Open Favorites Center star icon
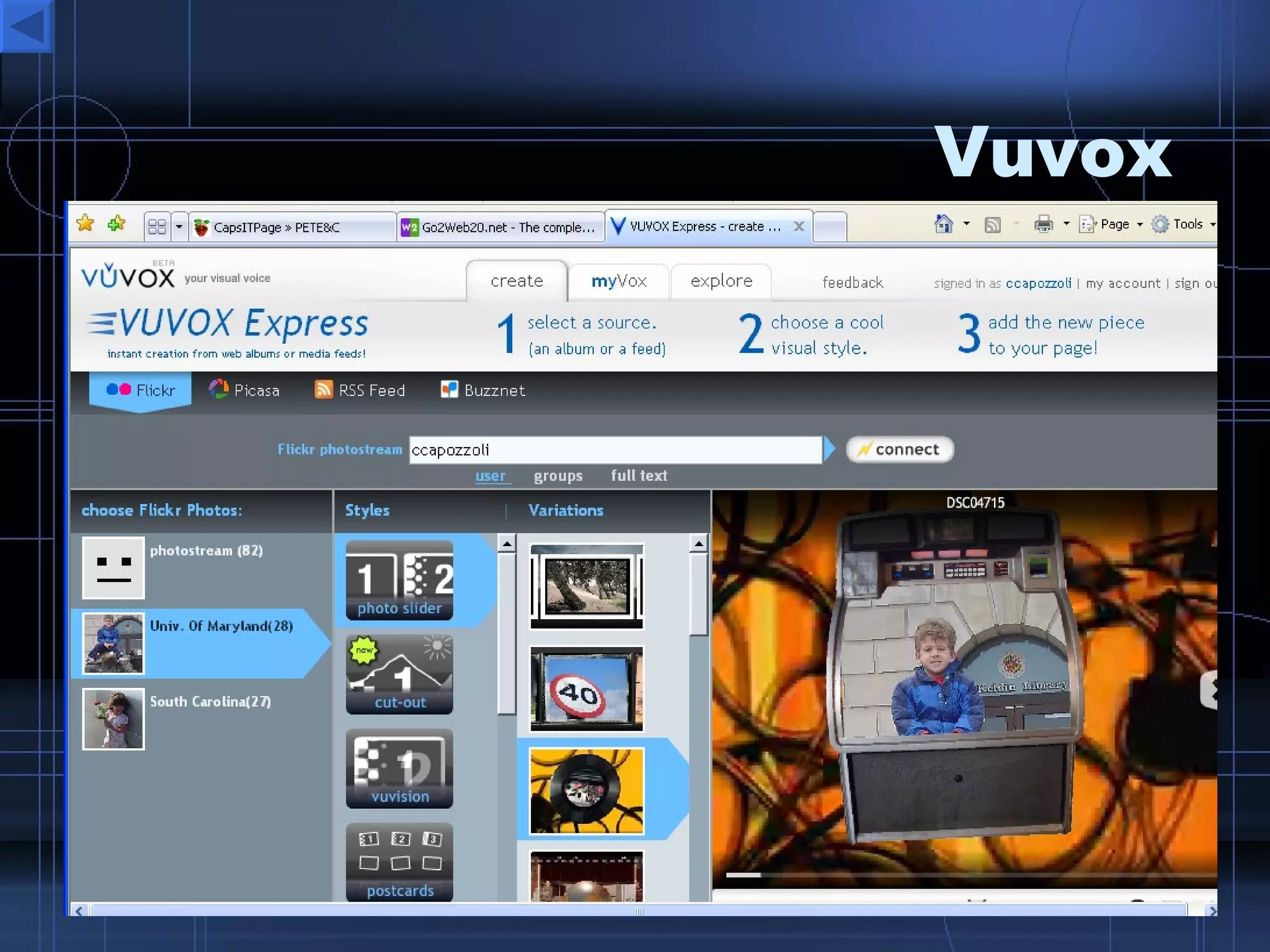The height and width of the screenshot is (952, 1270). tap(86, 223)
